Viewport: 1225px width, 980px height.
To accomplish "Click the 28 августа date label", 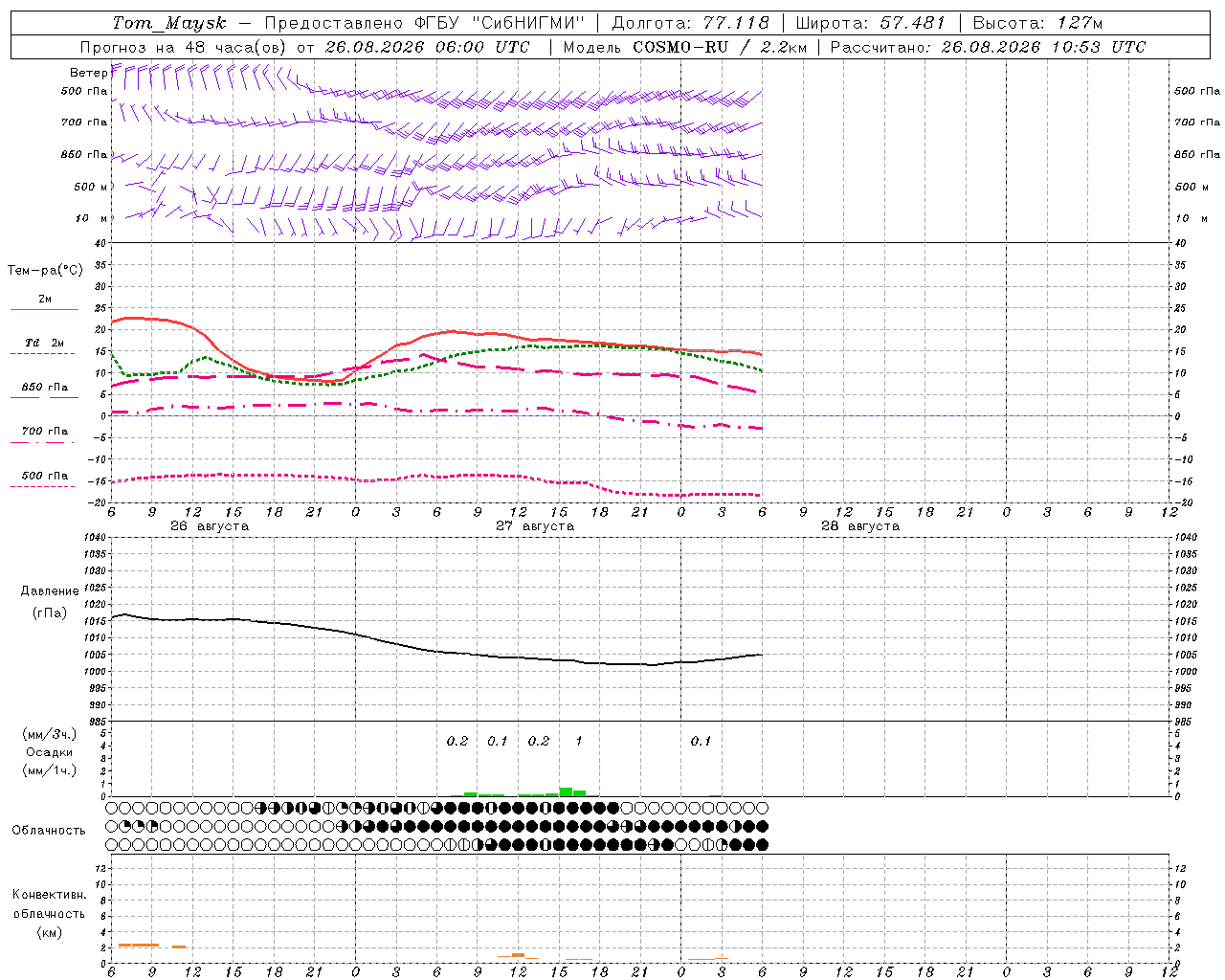I will (x=860, y=526).
